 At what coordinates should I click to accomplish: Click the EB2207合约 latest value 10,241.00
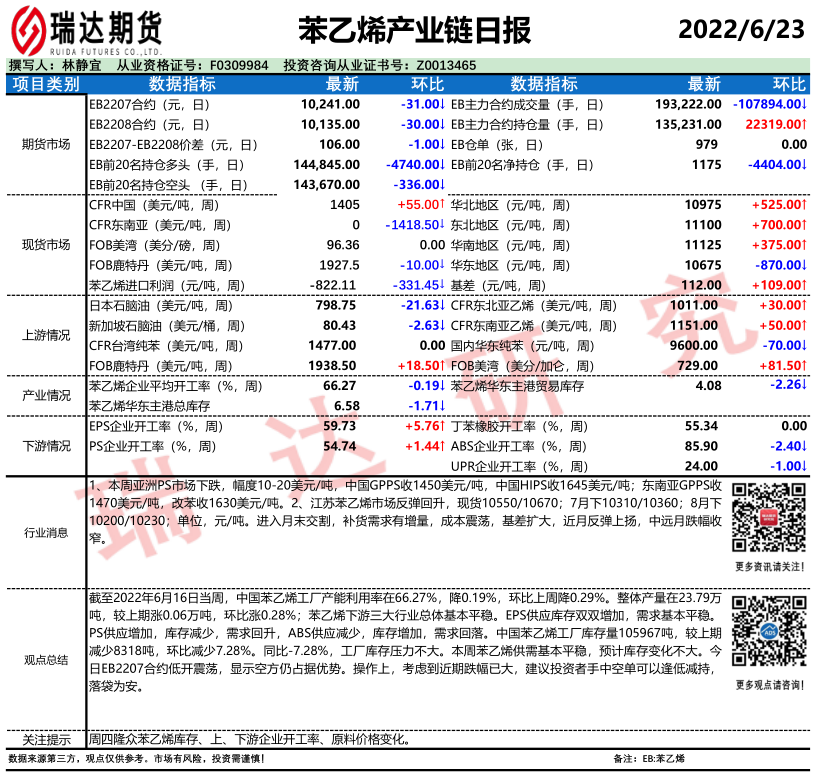(x=329, y=104)
